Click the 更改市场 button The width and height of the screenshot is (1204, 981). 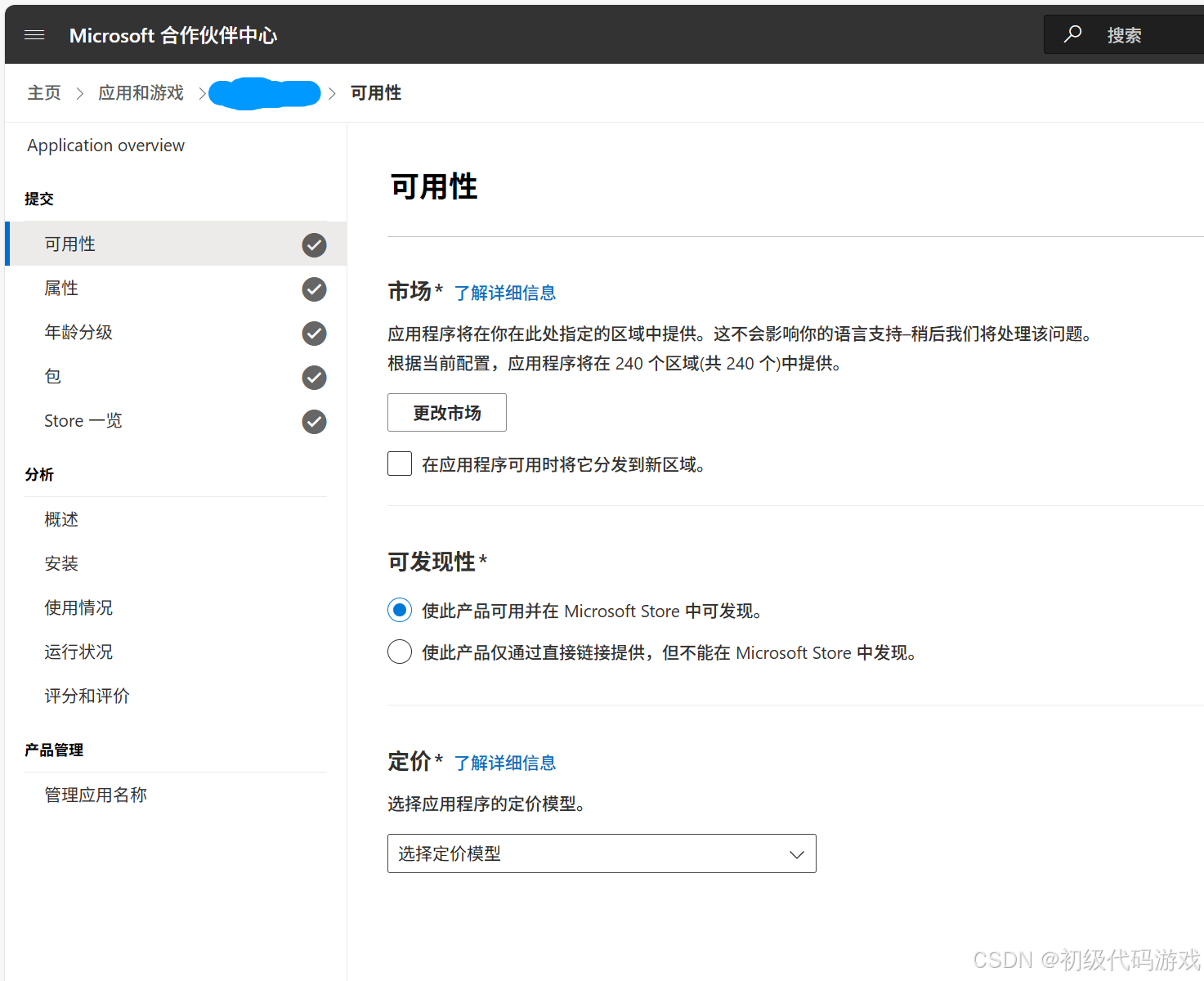(x=447, y=412)
